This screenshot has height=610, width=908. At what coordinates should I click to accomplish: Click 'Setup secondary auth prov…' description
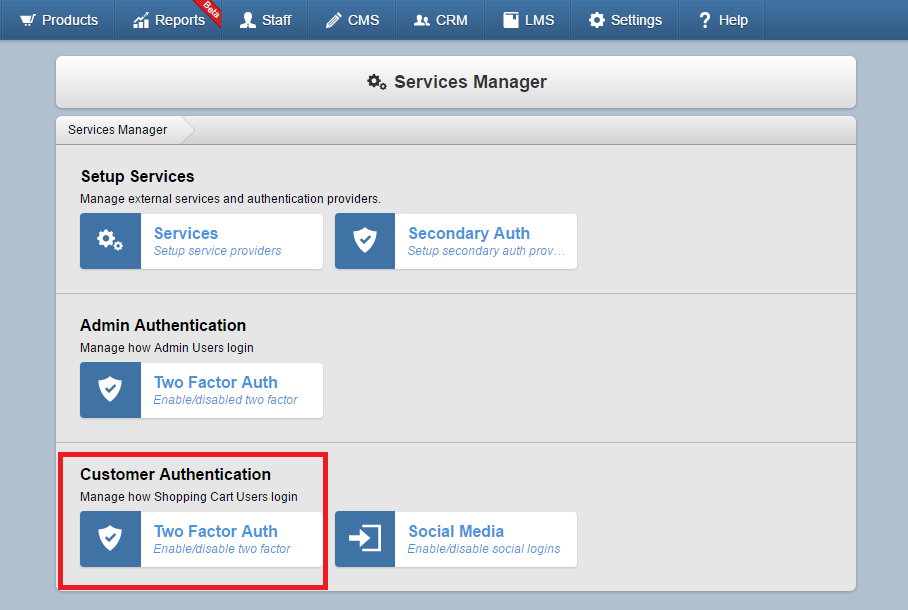(x=486, y=251)
